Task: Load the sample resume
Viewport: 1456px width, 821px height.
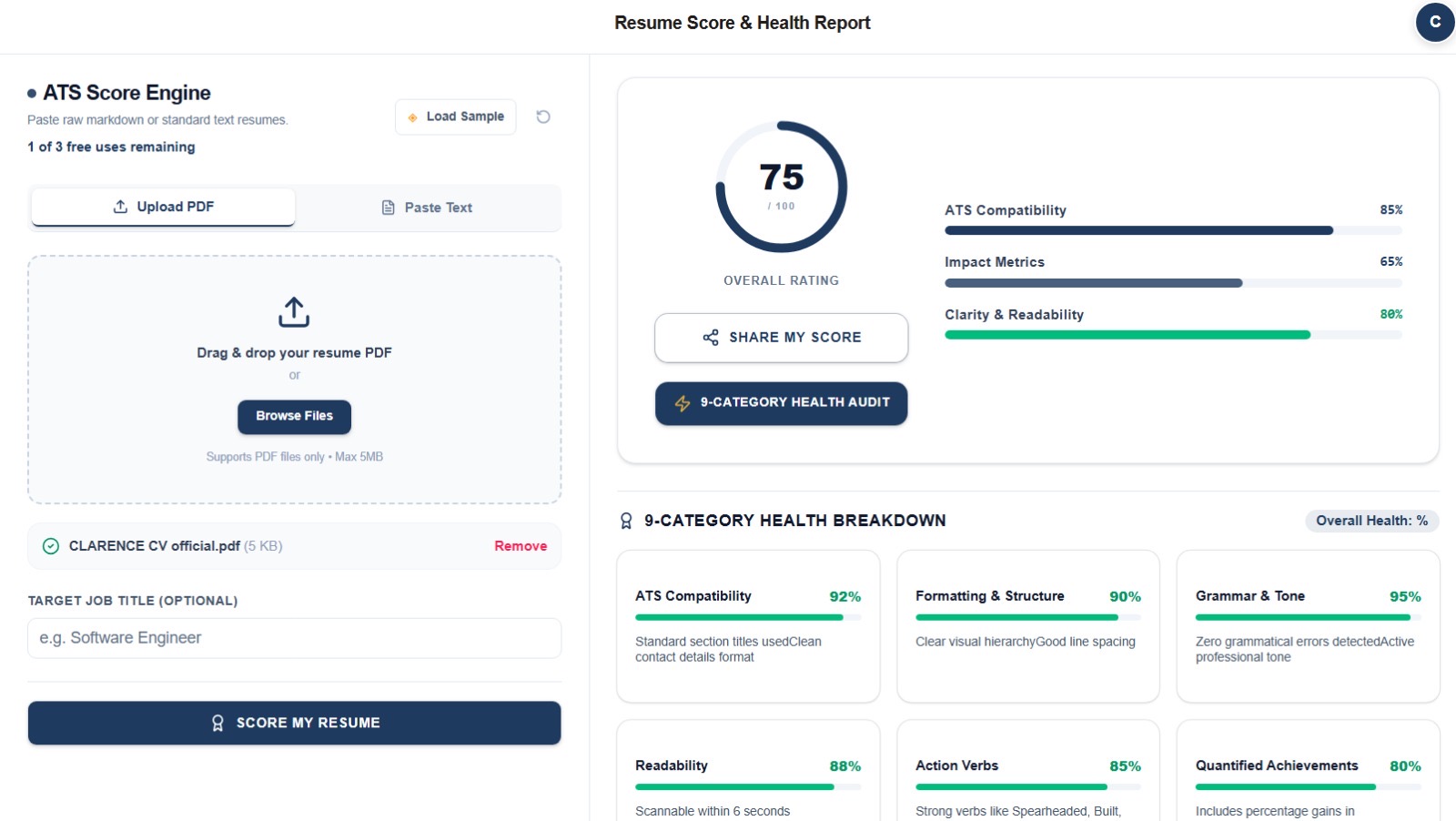Action: pos(456,117)
